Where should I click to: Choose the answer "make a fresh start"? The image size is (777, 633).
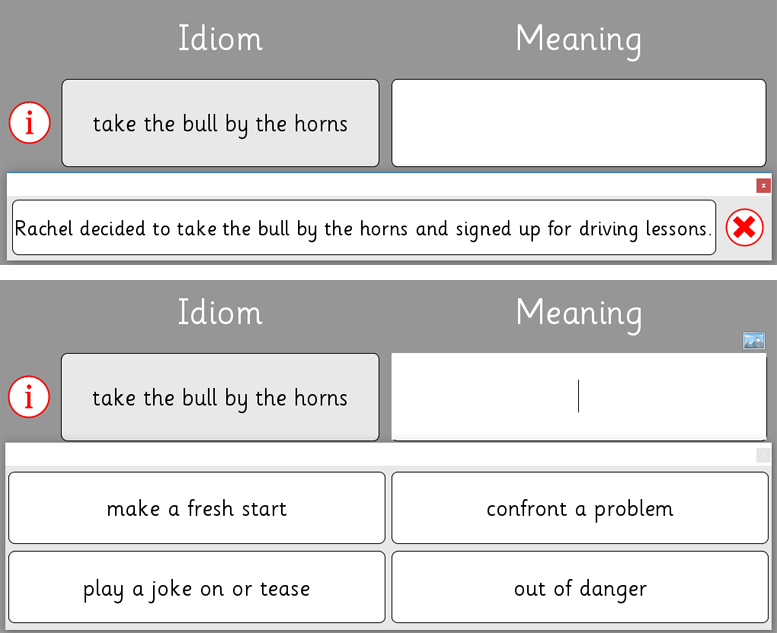point(197,508)
